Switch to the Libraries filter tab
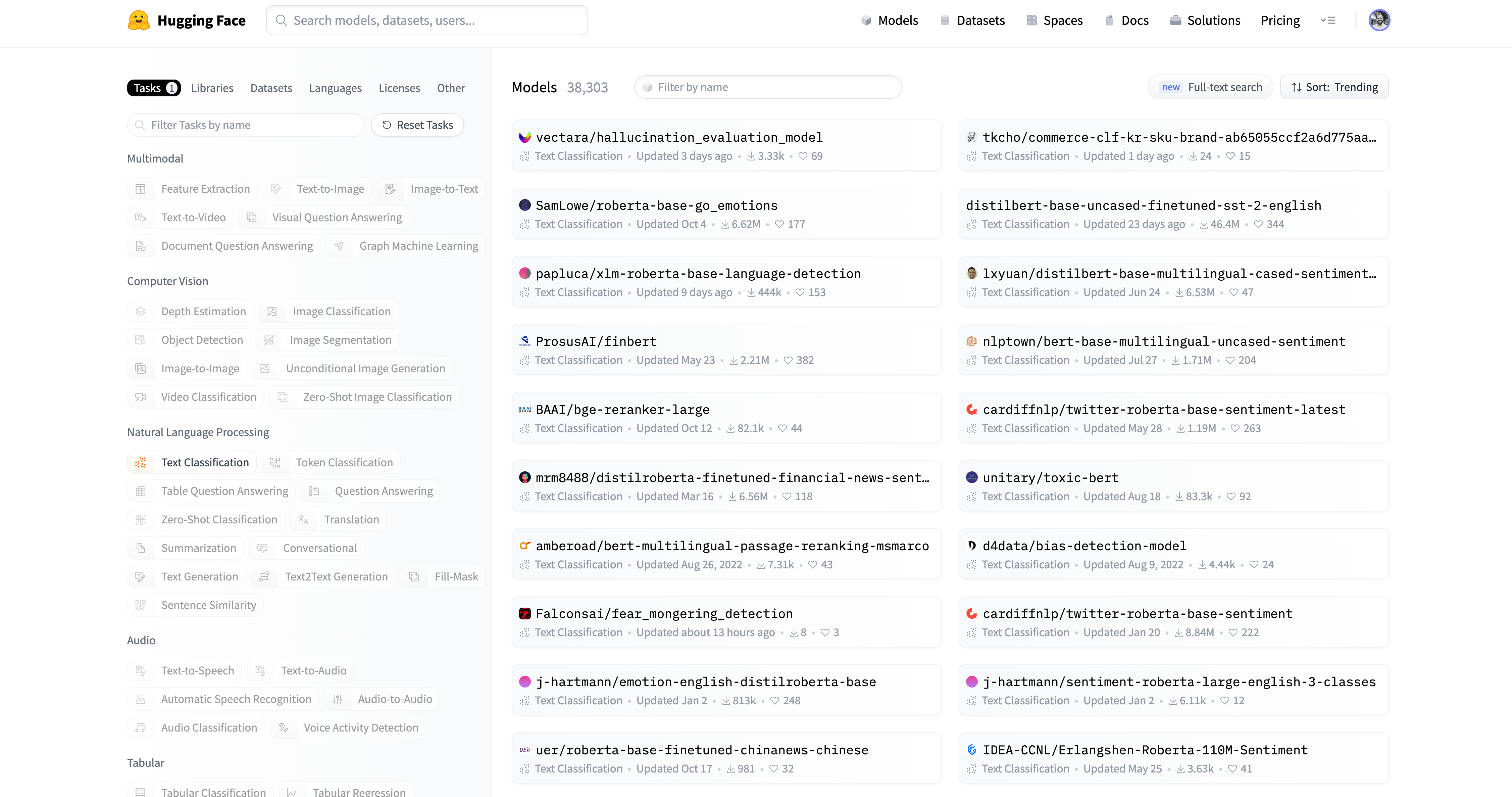The width and height of the screenshot is (1512, 797). pos(212,88)
